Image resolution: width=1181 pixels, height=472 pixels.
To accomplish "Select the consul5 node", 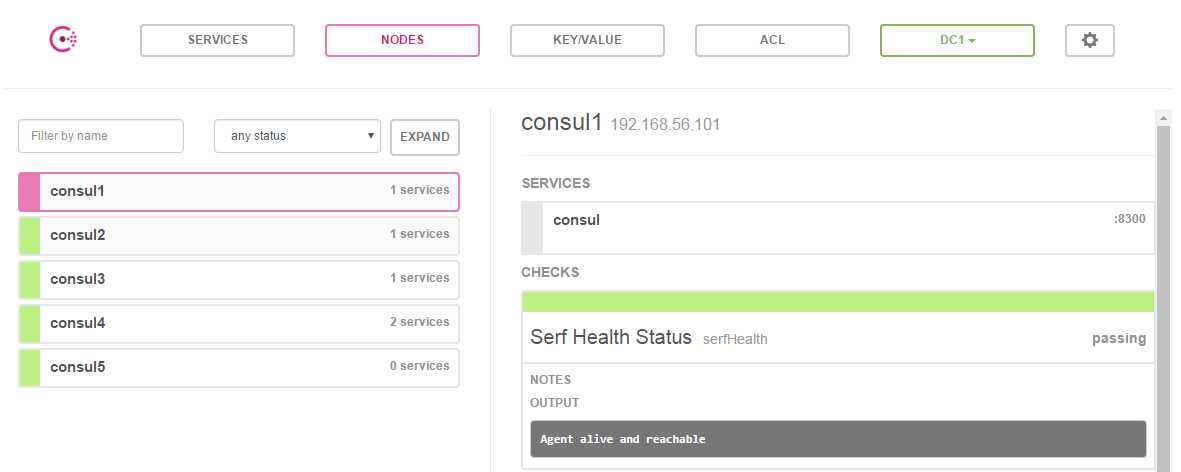I will [239, 367].
